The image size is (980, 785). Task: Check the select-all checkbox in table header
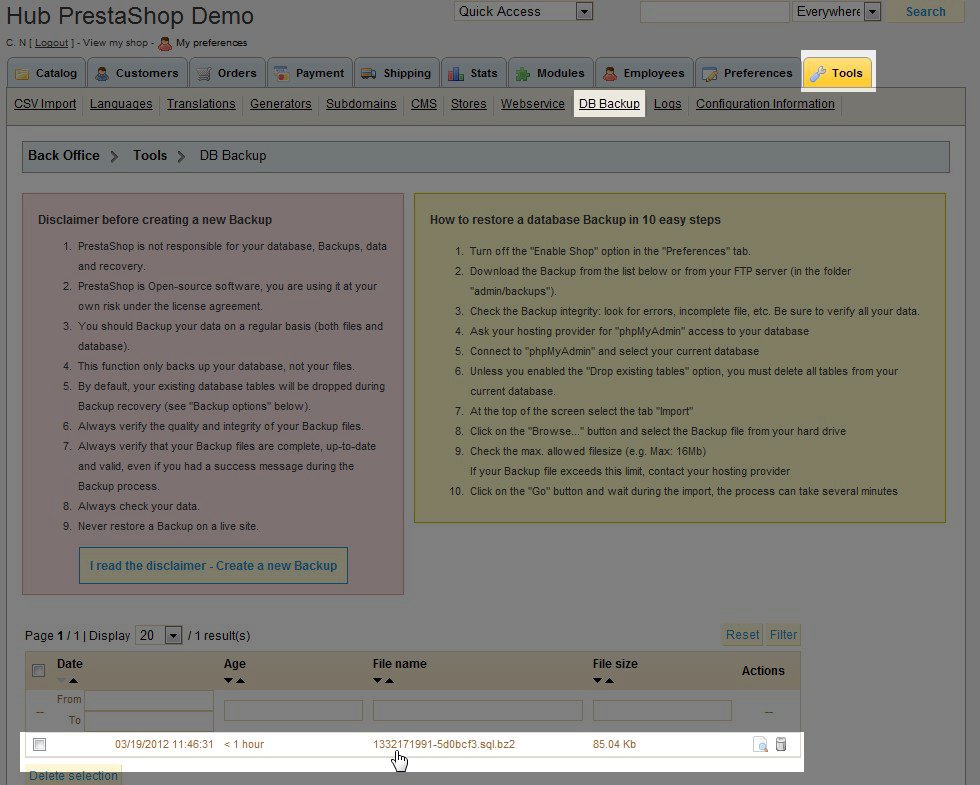[39, 670]
